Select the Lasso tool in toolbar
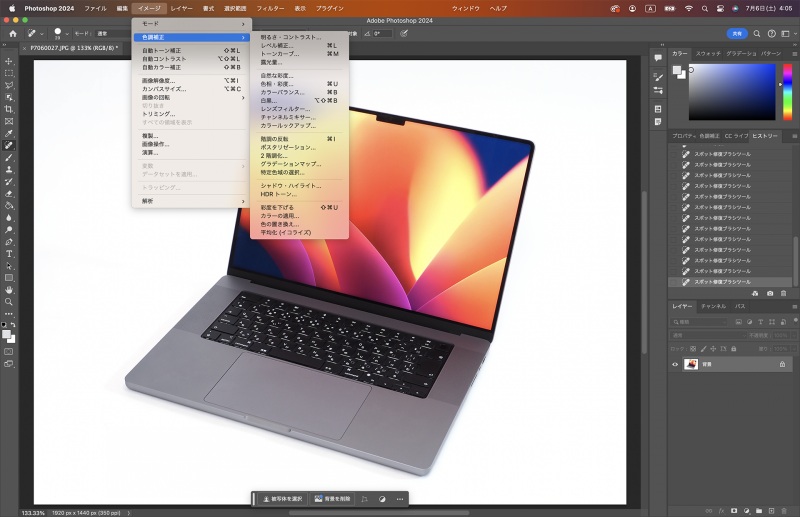 click(x=9, y=85)
